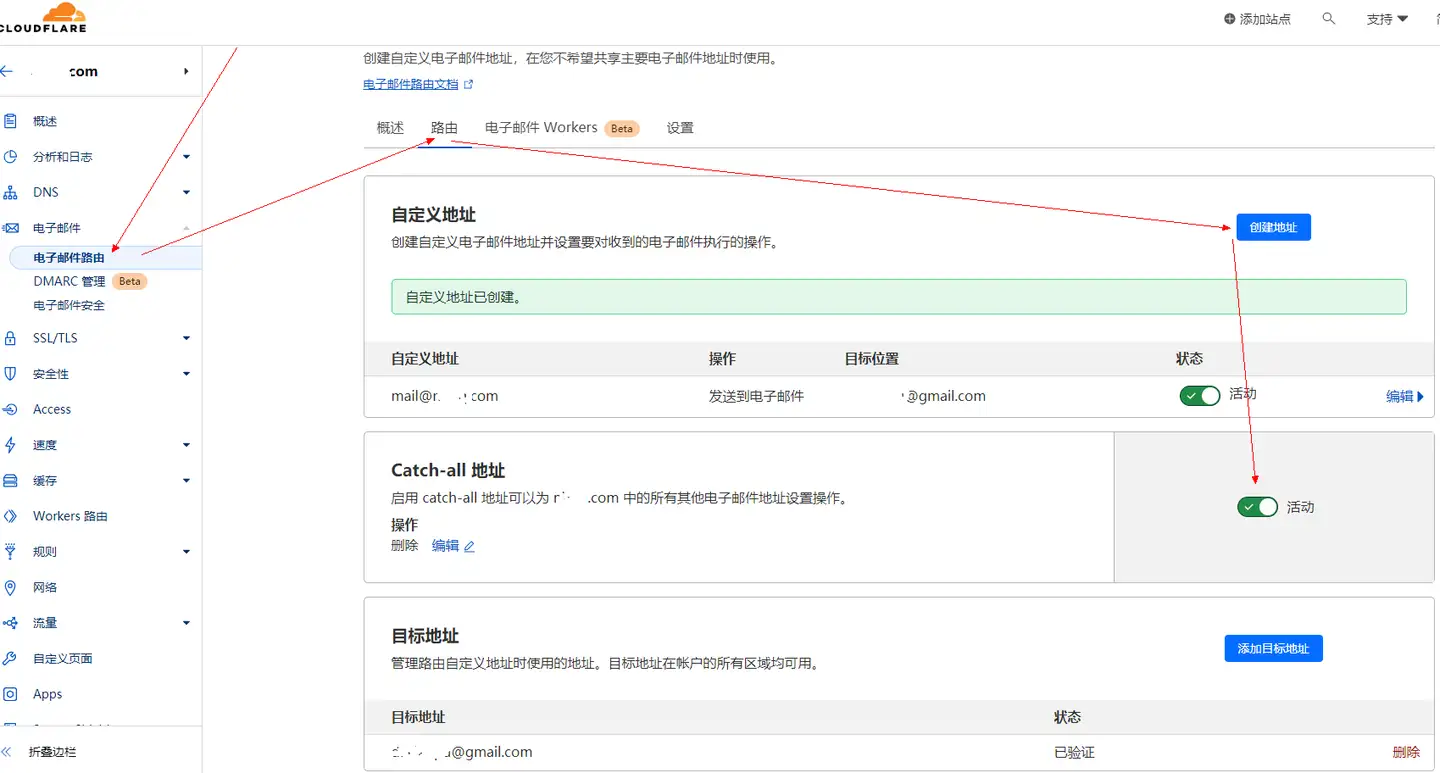1440x773 pixels.
Task: Select the Access sidebar item
Action: pos(52,409)
